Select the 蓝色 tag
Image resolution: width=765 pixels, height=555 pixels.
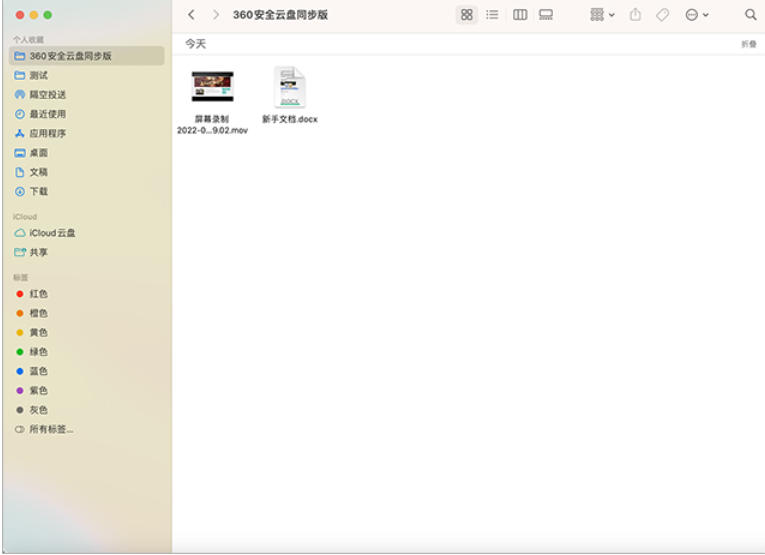pyautogui.click(x=38, y=371)
